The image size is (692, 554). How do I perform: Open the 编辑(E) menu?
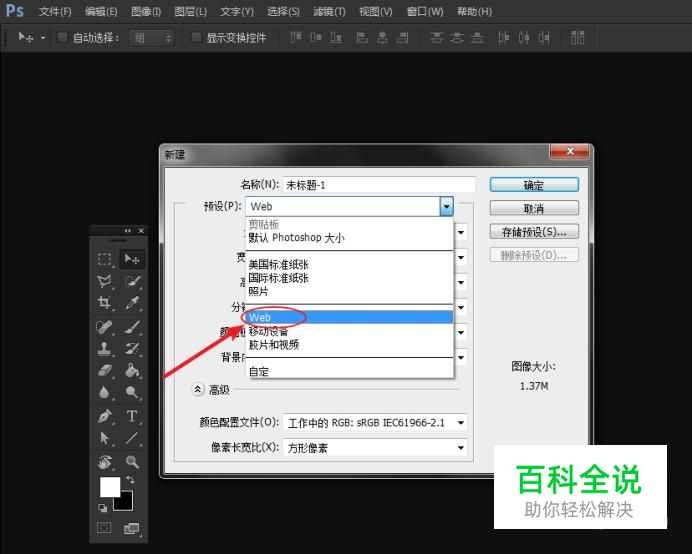(x=101, y=11)
